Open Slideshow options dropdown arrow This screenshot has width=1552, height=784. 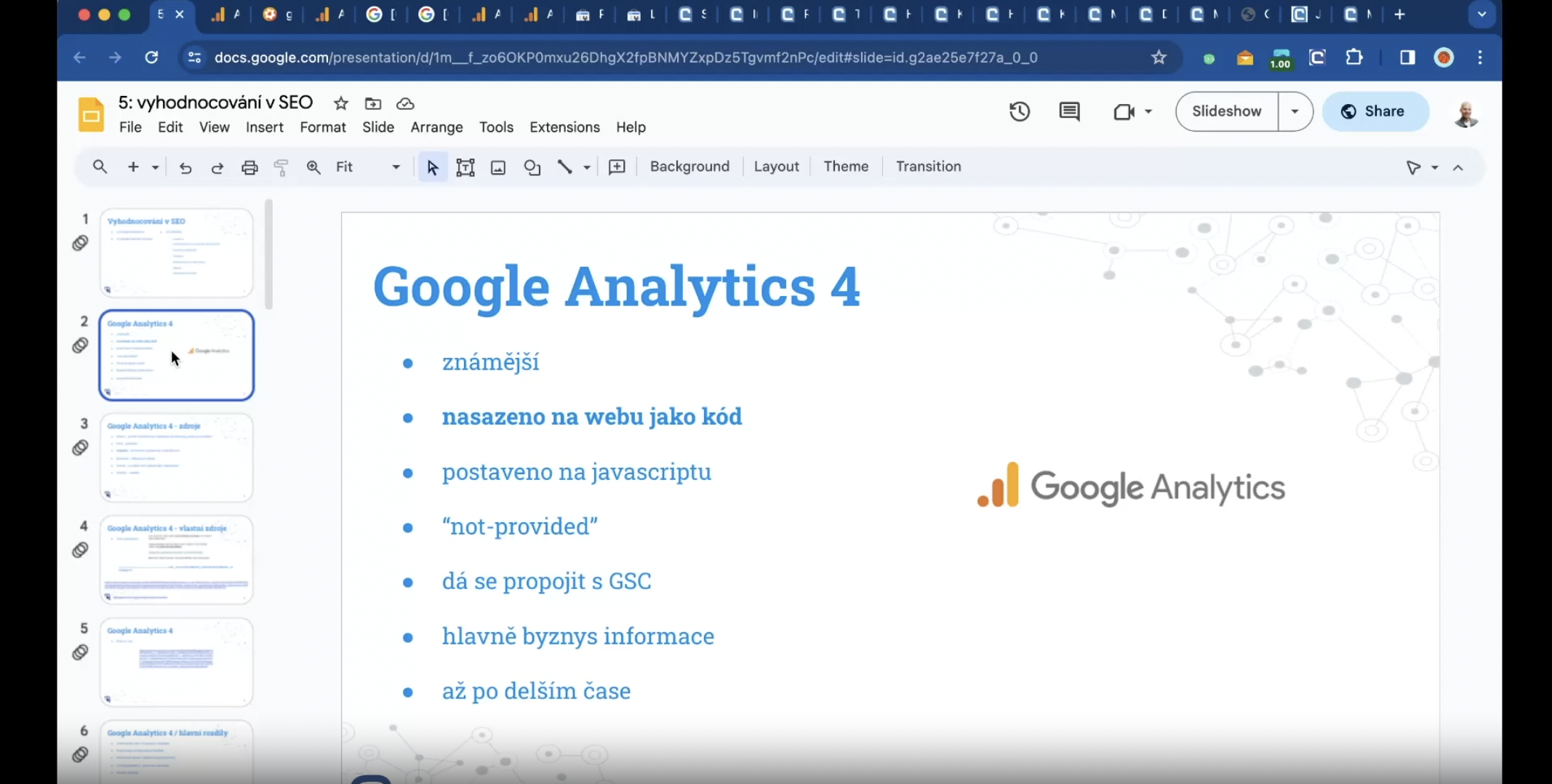(1295, 111)
